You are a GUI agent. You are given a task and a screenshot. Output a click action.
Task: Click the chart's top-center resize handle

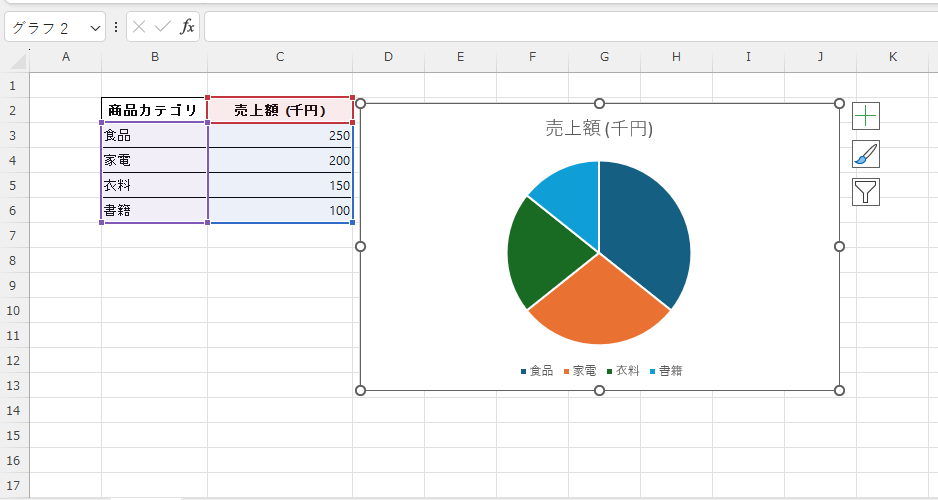coord(599,103)
